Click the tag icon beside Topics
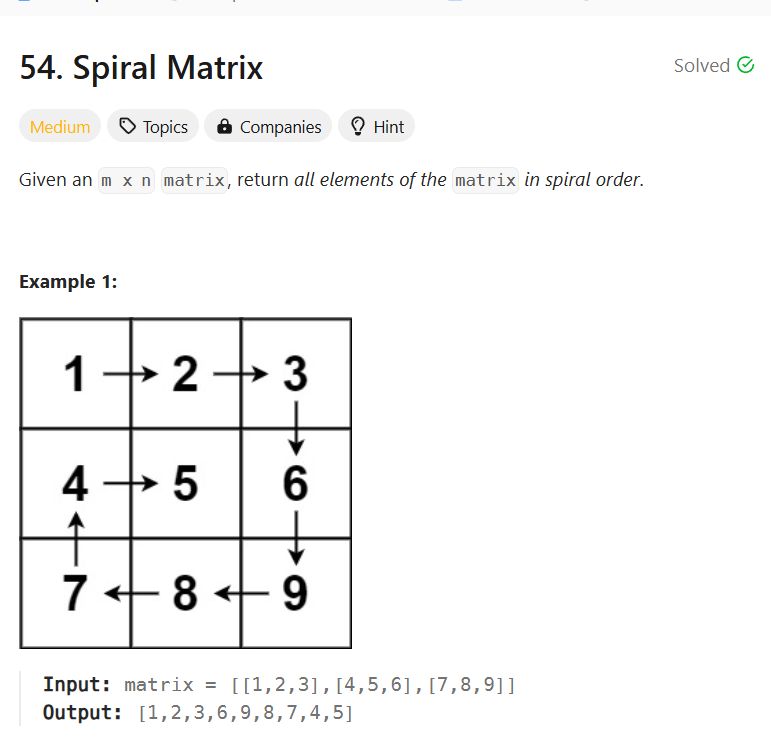771x749 pixels. pos(127,126)
